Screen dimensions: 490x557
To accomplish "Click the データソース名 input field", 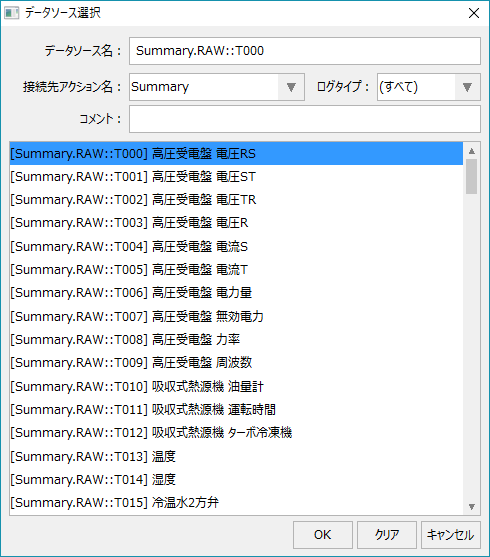I will [305, 51].
